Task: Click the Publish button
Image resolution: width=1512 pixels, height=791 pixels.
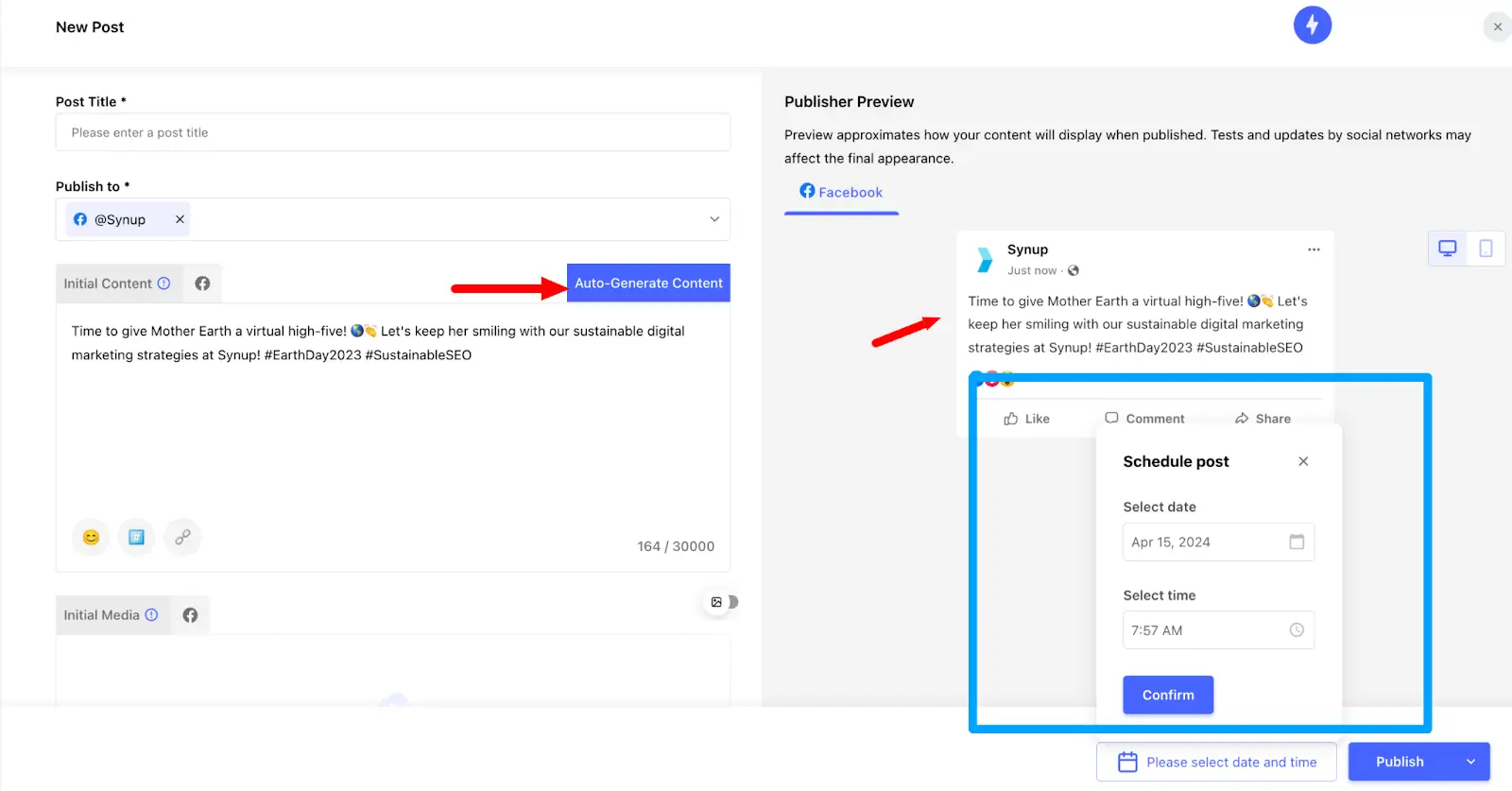Action: tap(1400, 762)
